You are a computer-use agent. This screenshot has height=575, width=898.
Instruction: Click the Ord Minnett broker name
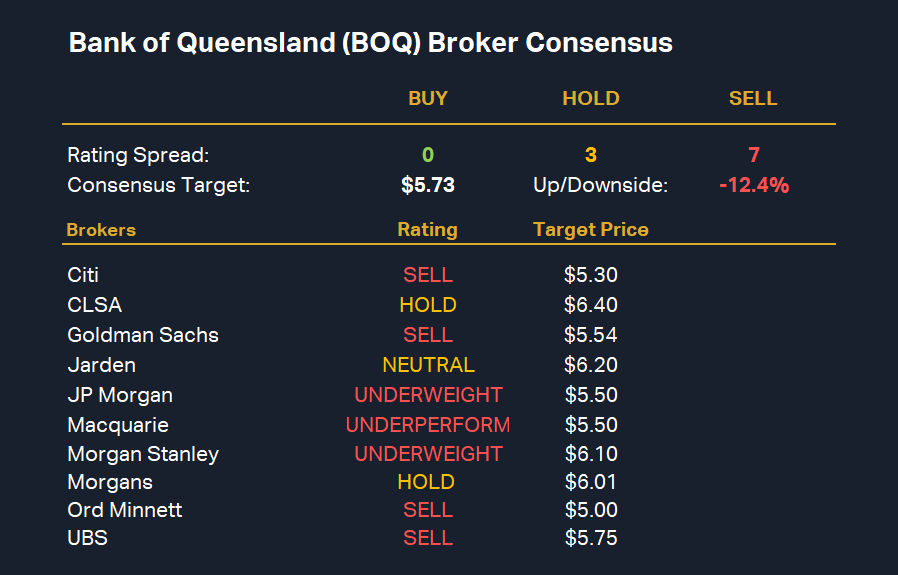[125, 510]
